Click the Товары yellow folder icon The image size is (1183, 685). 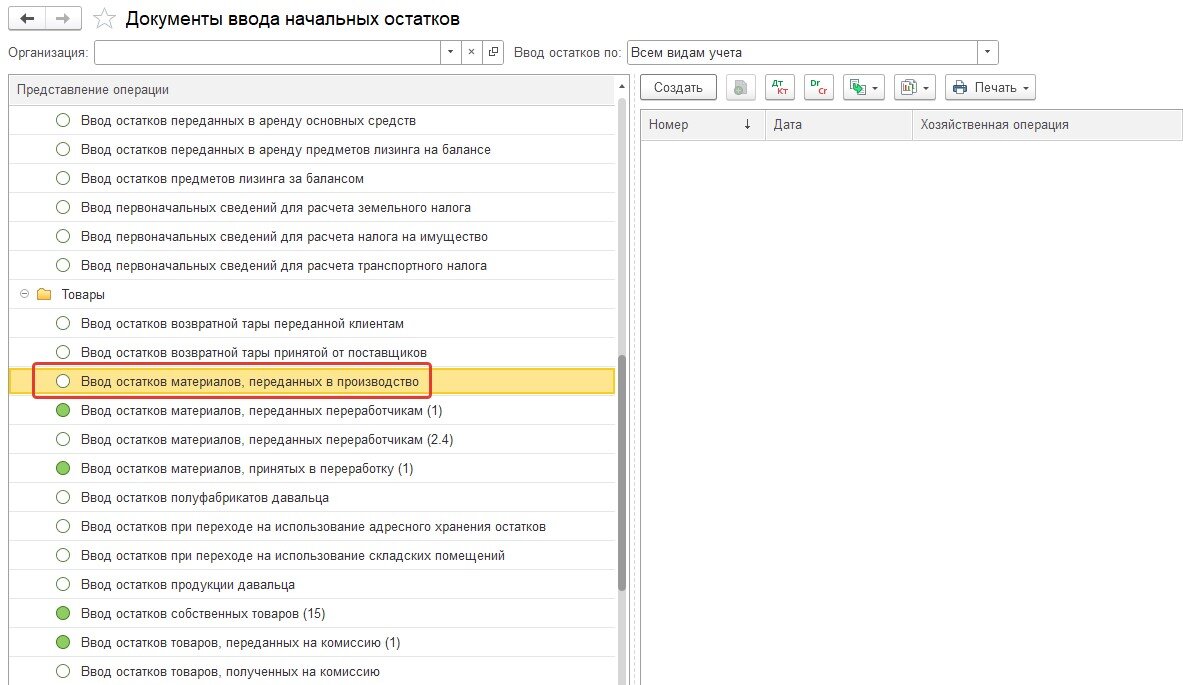pyautogui.click(x=44, y=294)
